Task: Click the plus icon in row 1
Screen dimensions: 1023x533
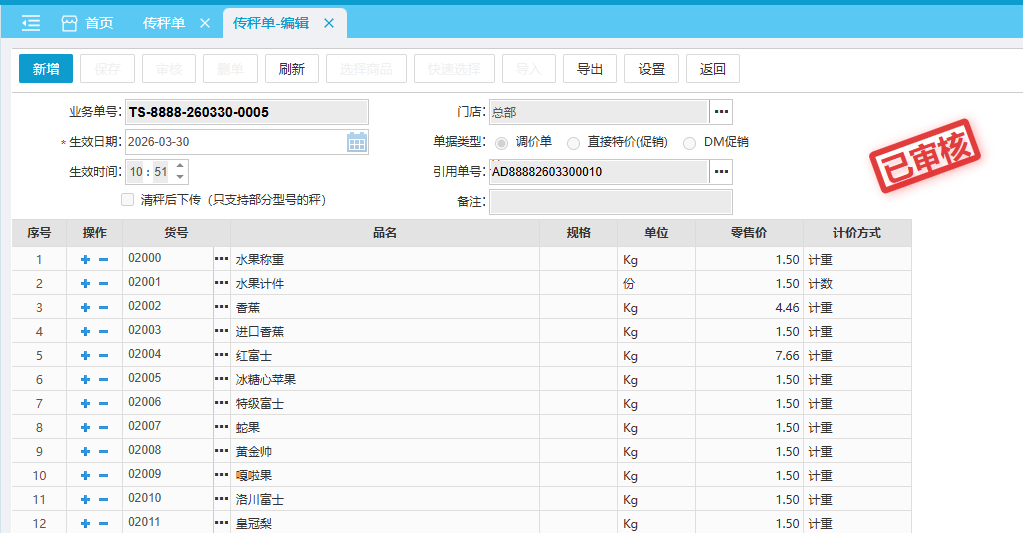Action: pyautogui.click(x=86, y=260)
